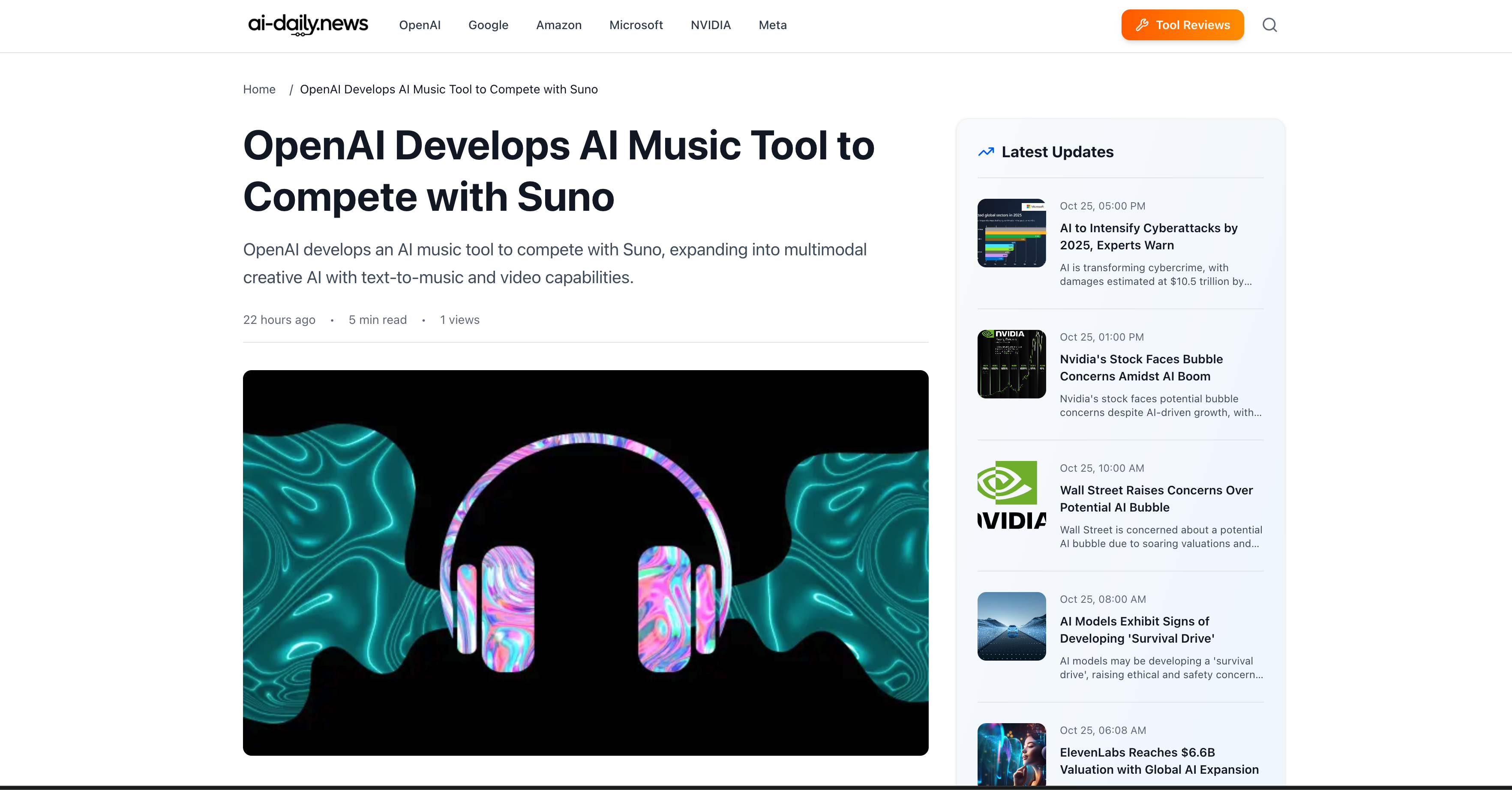Open the Microsoft category link
The image size is (1512, 790).
point(636,25)
